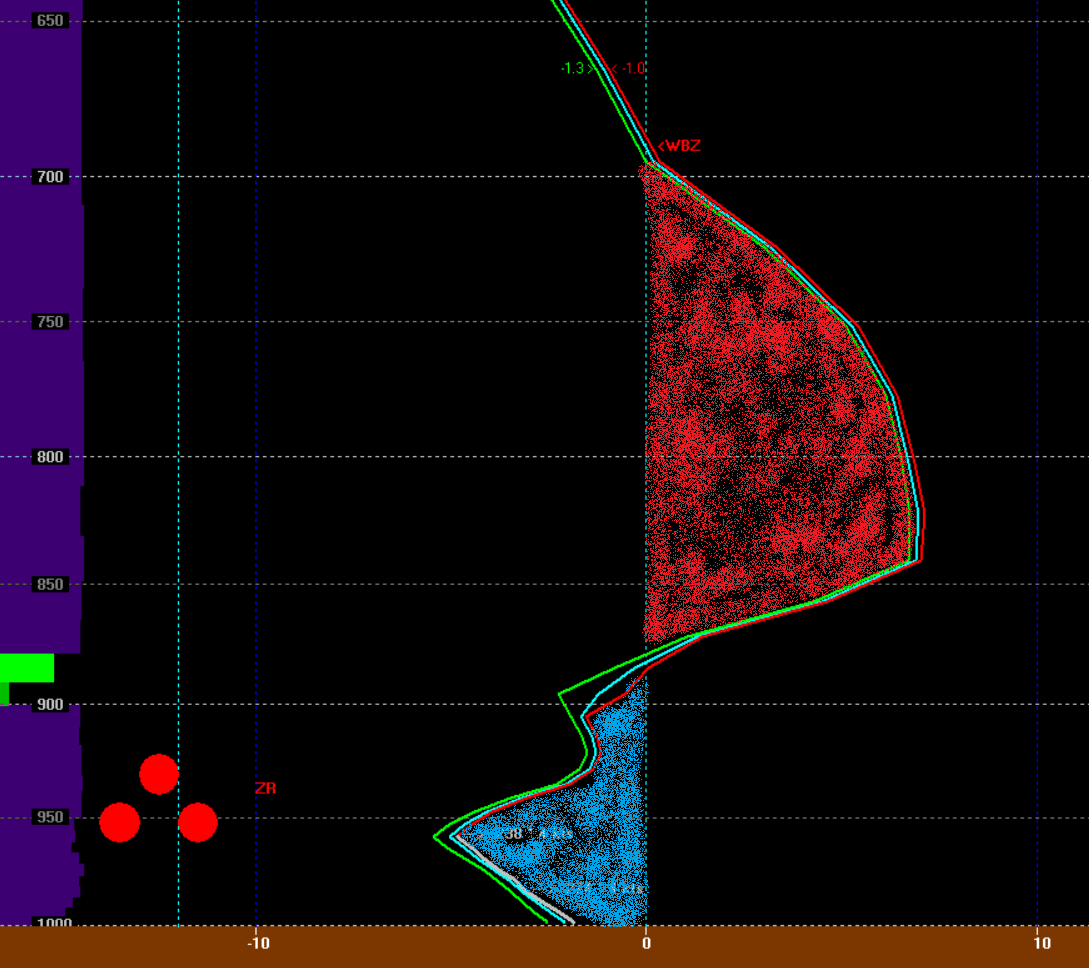This screenshot has width=1089, height=968.
Task: Click the bottom-right red freezing rain circle
Action: (198, 822)
